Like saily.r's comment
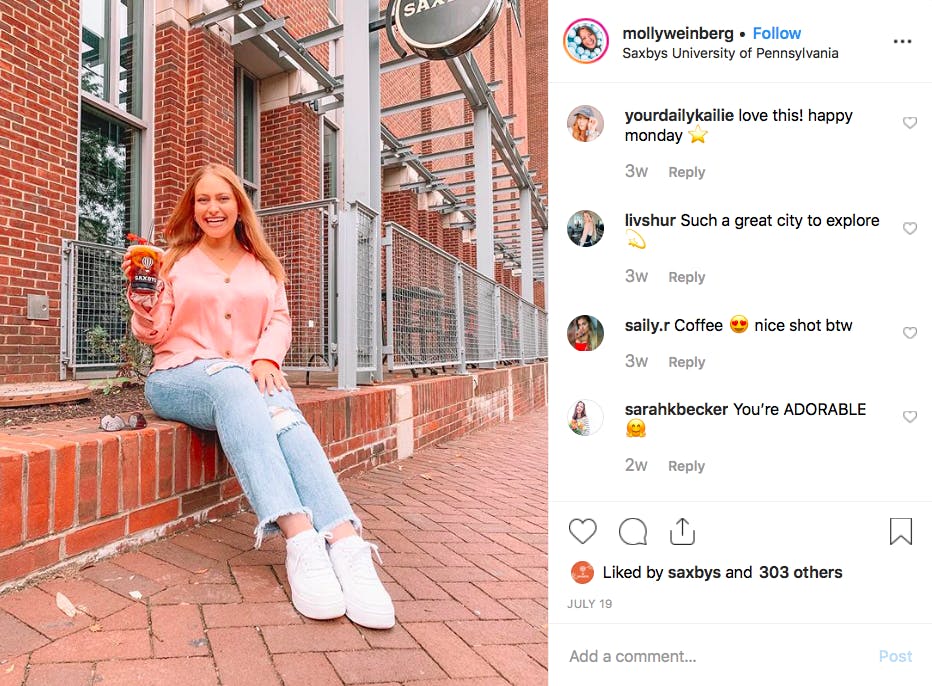The image size is (932, 686). (910, 332)
